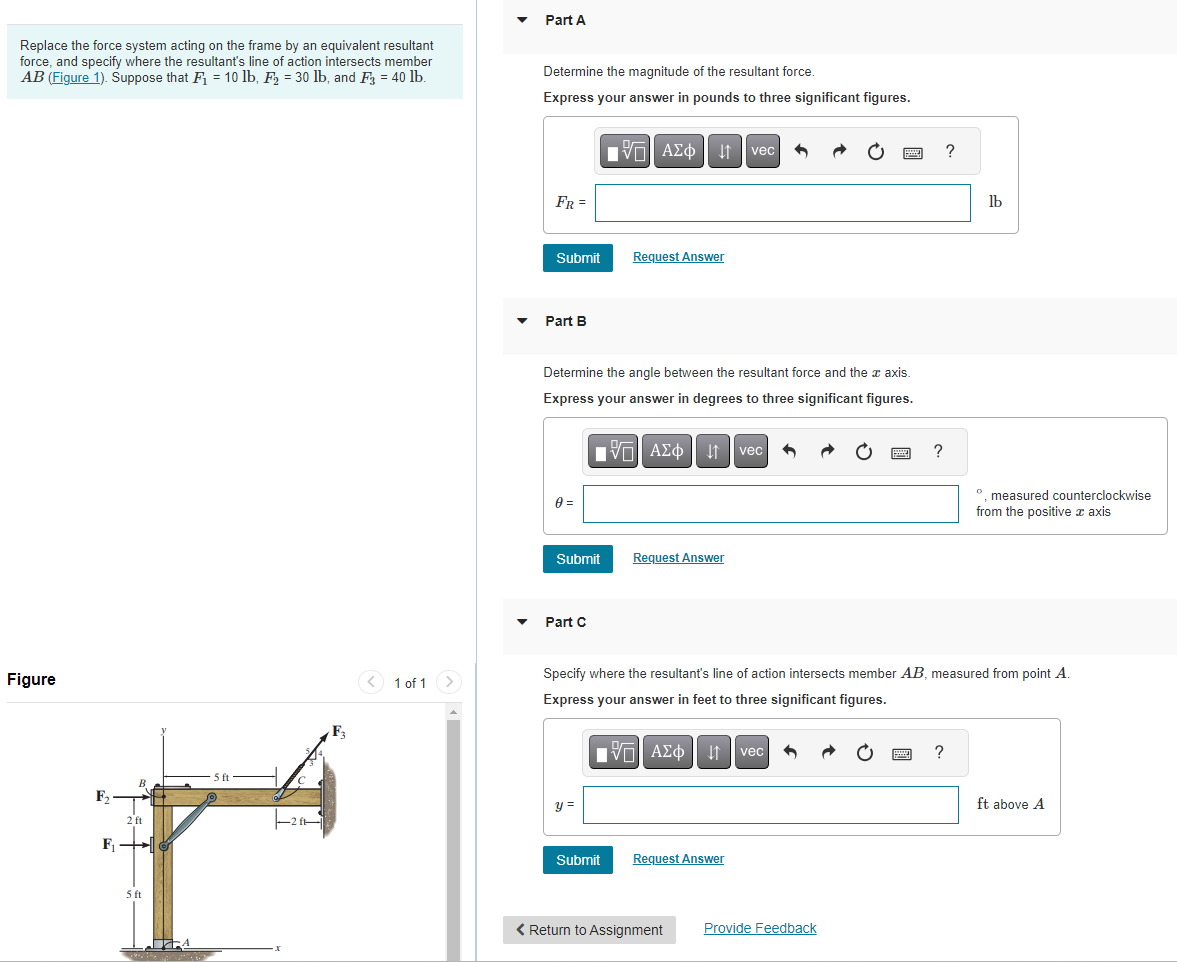This screenshot has height=962, width=1177.
Task: Open the Greek symbols ΑΣΦ palette in Part A
Action: 678,150
